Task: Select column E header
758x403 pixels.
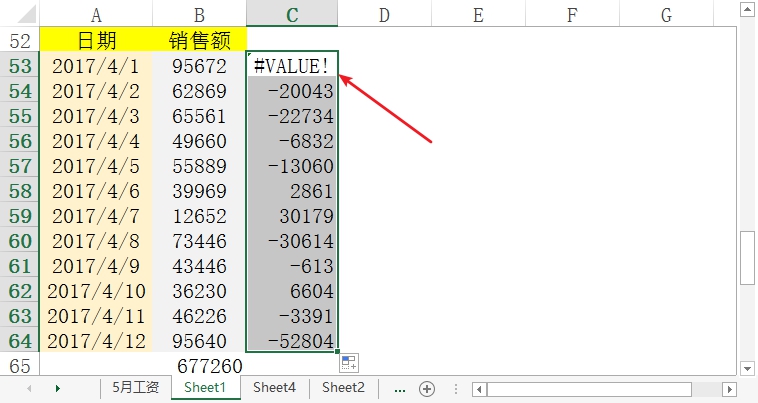Action: click(x=478, y=14)
